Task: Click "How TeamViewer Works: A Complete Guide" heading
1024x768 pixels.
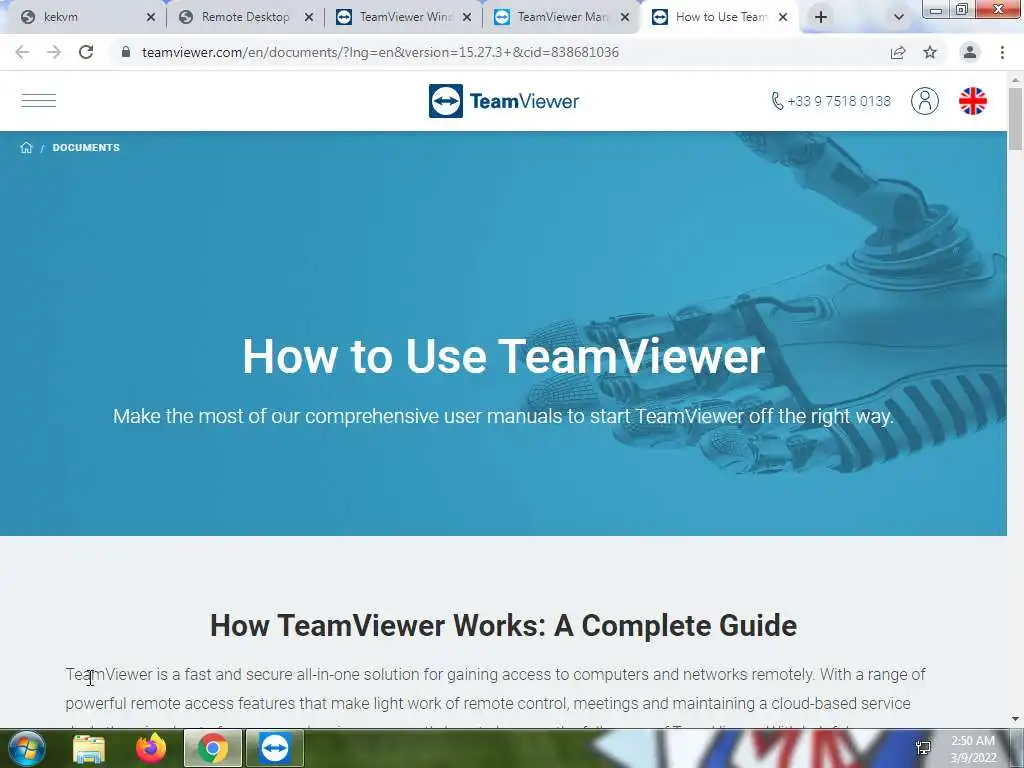Action: pos(504,626)
